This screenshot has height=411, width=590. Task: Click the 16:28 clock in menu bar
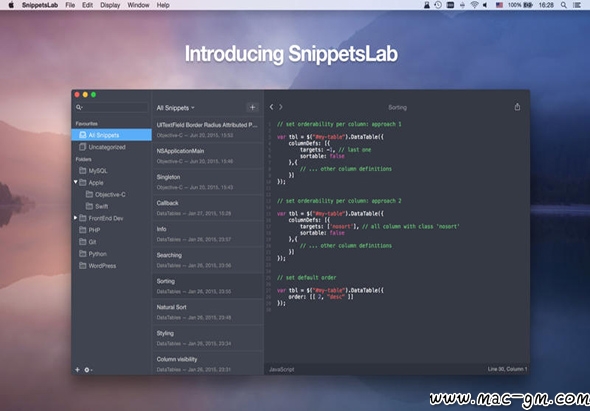coord(546,5)
